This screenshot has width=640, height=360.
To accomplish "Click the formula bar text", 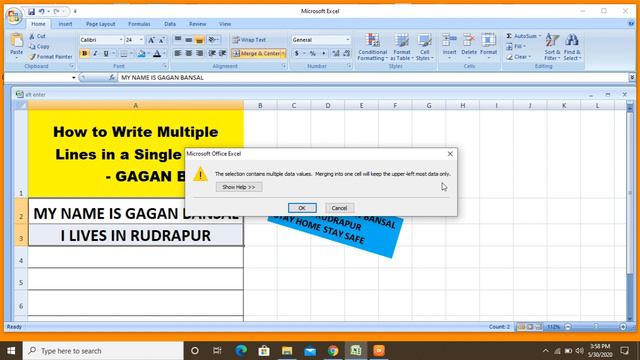I will point(162,78).
